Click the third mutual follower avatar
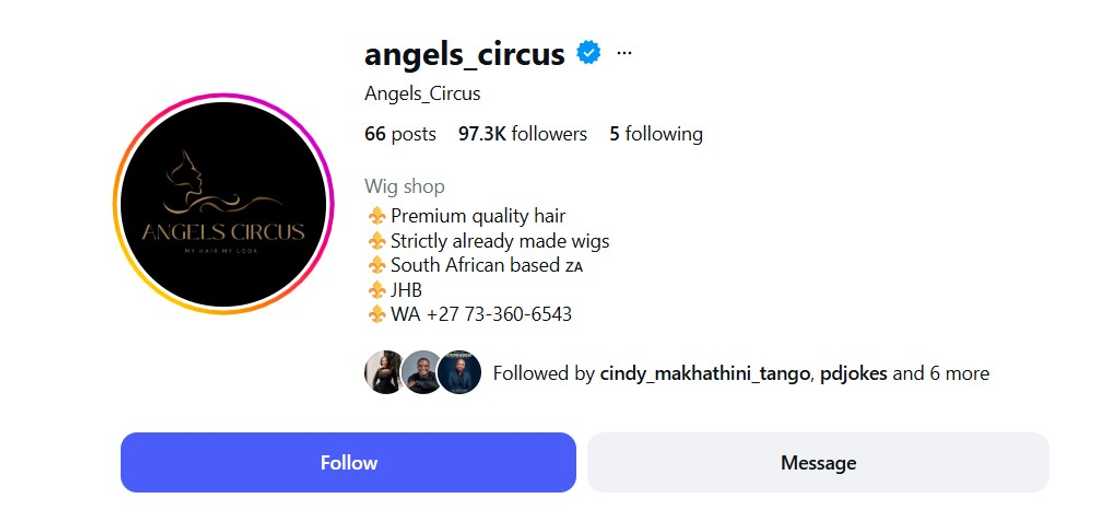This screenshot has height=515, width=1120. [459, 372]
